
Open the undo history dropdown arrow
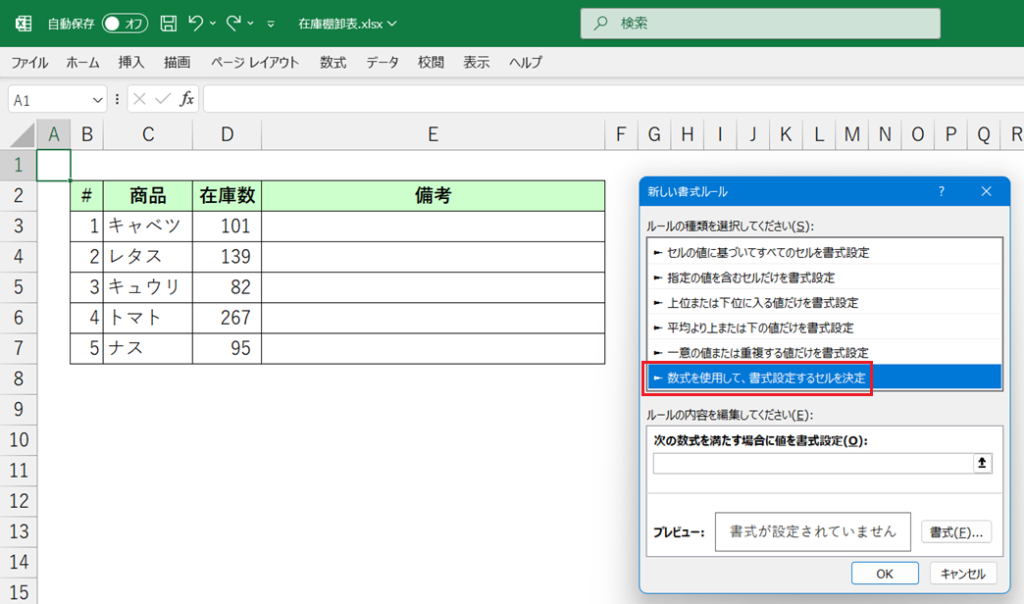(x=213, y=24)
